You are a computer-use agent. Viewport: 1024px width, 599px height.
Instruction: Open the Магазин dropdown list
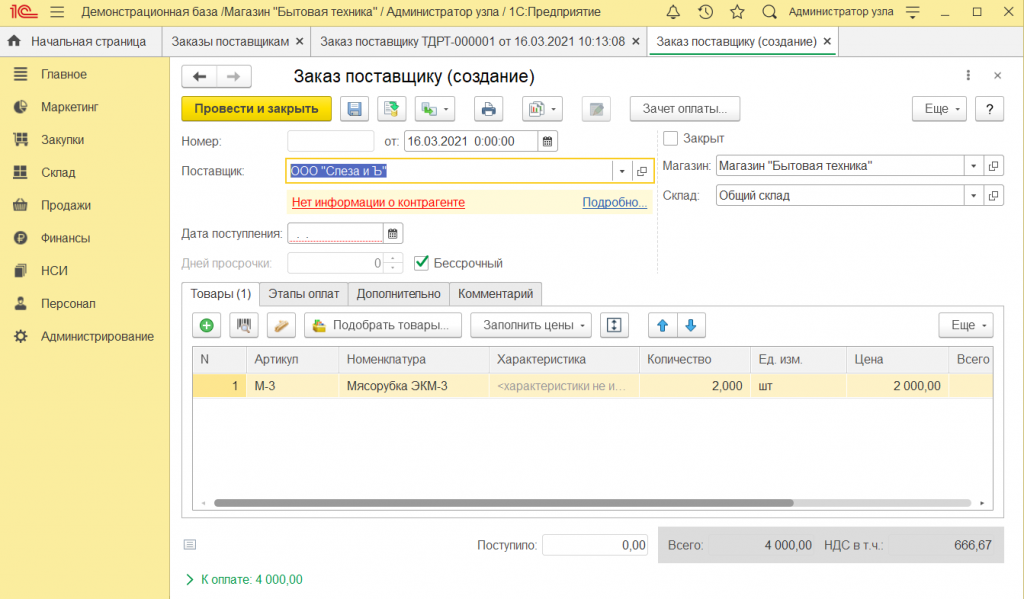tap(973, 166)
